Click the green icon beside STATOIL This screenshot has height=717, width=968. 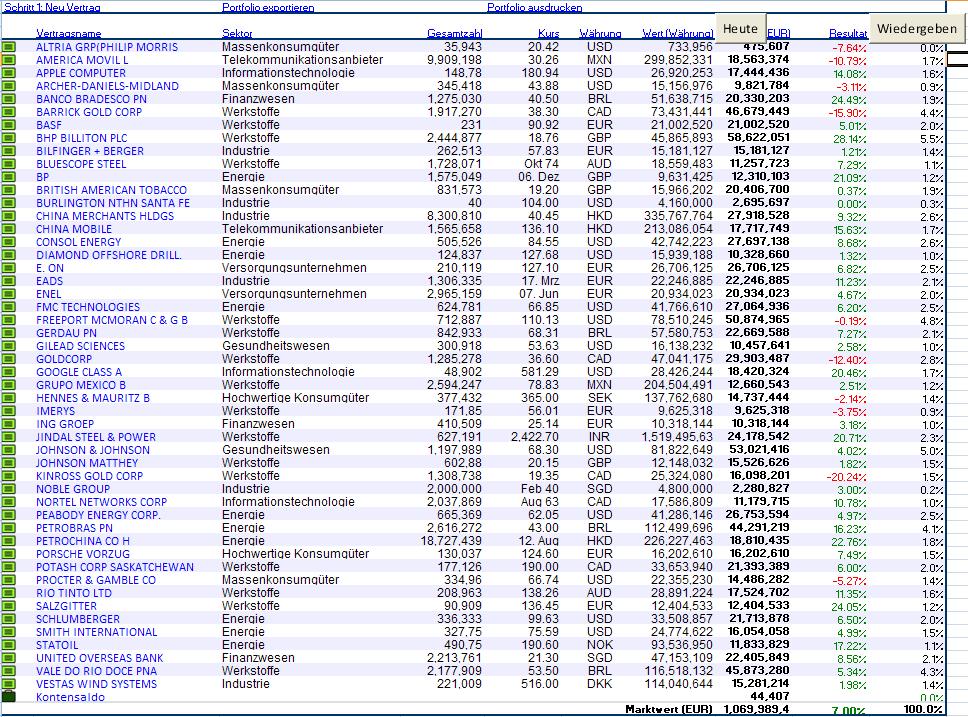[x=8, y=645]
